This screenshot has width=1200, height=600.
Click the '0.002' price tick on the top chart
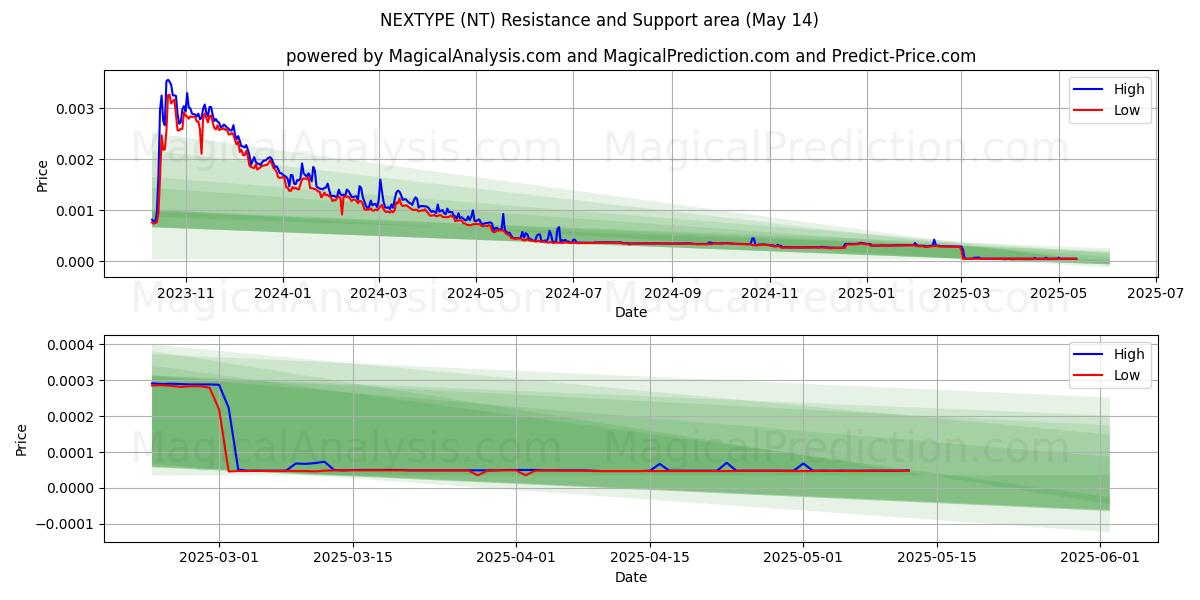pyautogui.click(x=76, y=159)
